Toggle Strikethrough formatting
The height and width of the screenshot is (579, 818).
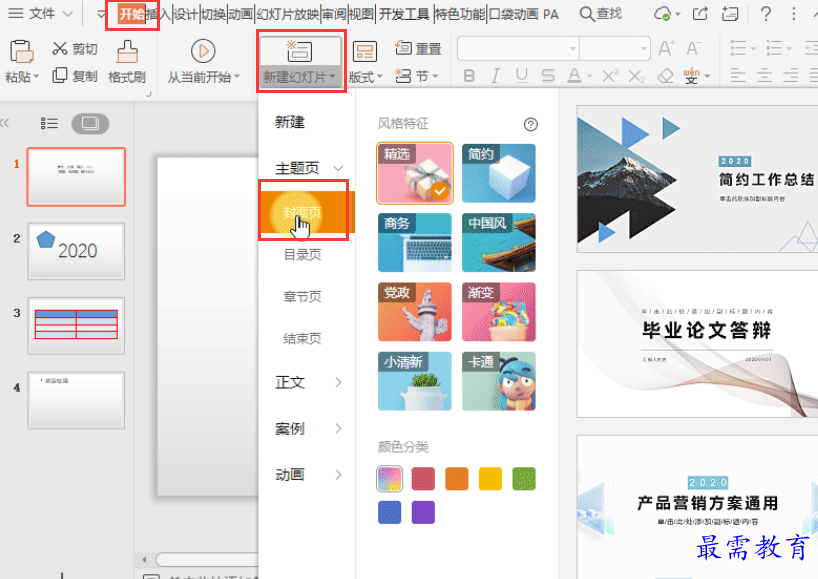coord(548,76)
